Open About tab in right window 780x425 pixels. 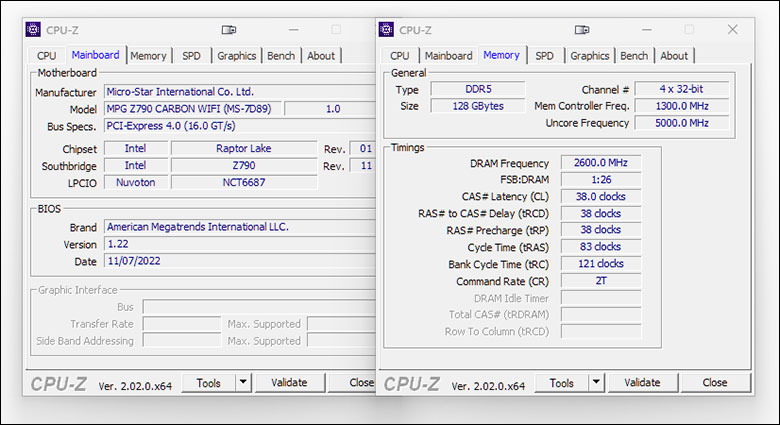click(x=675, y=56)
